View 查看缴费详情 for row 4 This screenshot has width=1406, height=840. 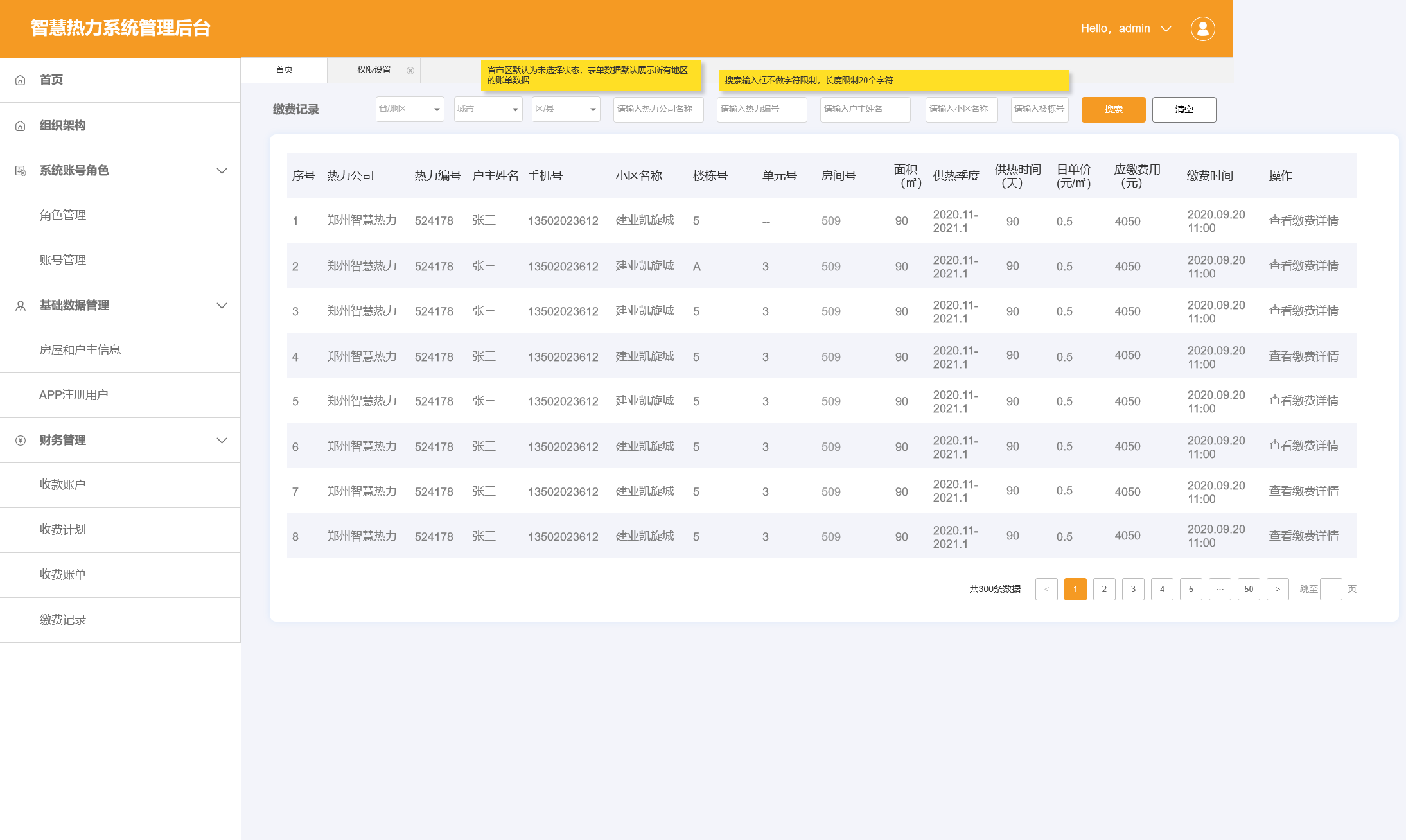click(1303, 356)
